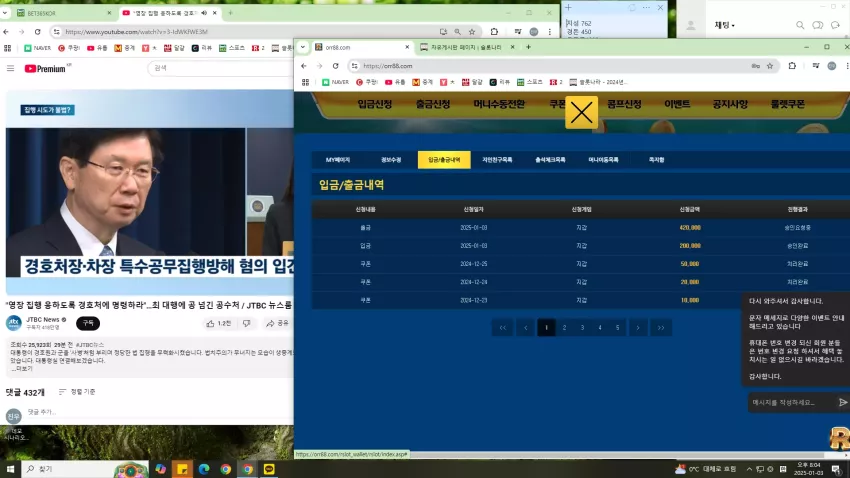
Task: Go to page 5 of the history
Action: tap(617, 327)
